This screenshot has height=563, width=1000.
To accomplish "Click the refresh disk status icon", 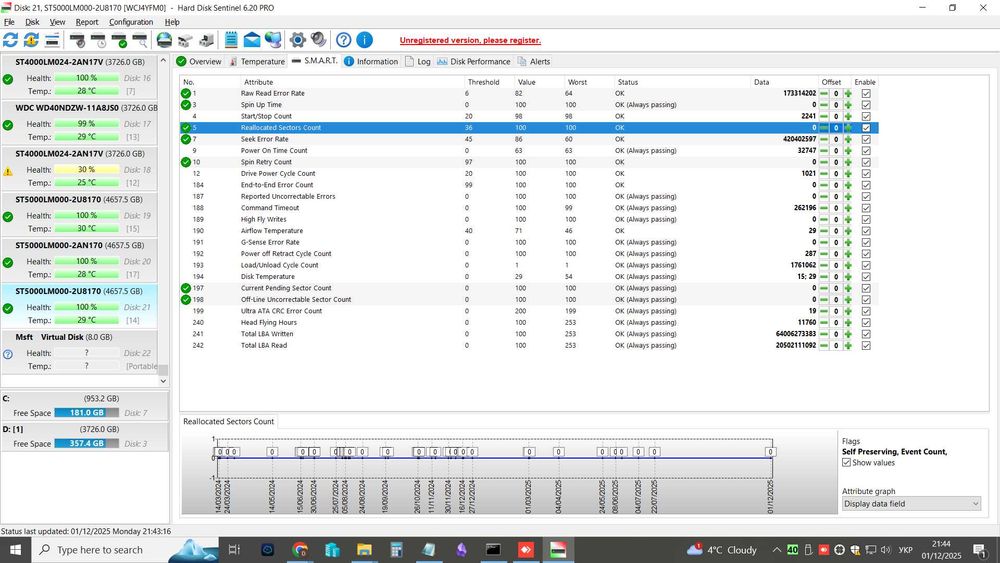I will pyautogui.click(x=11, y=41).
